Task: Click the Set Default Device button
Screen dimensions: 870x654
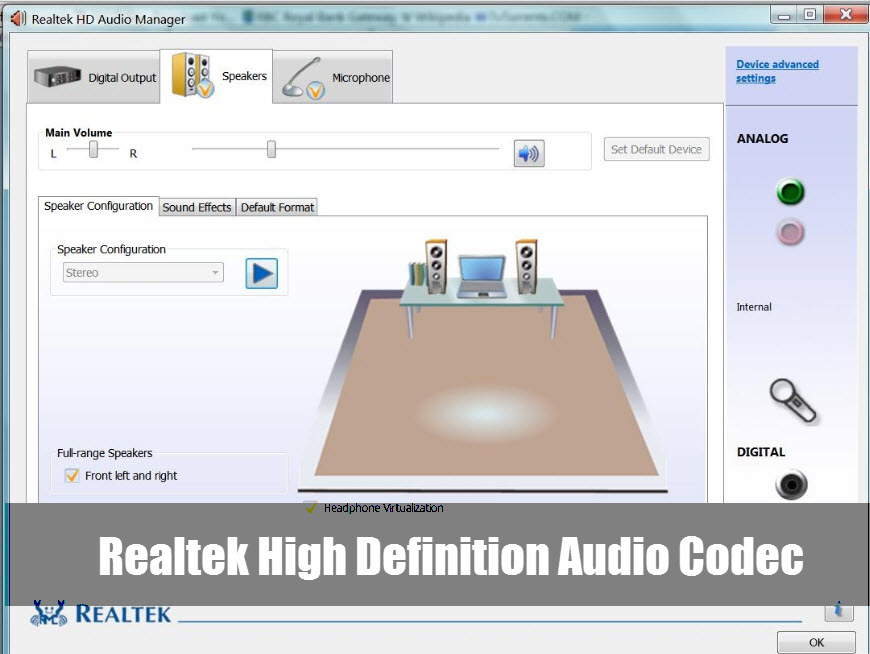Action: point(656,149)
